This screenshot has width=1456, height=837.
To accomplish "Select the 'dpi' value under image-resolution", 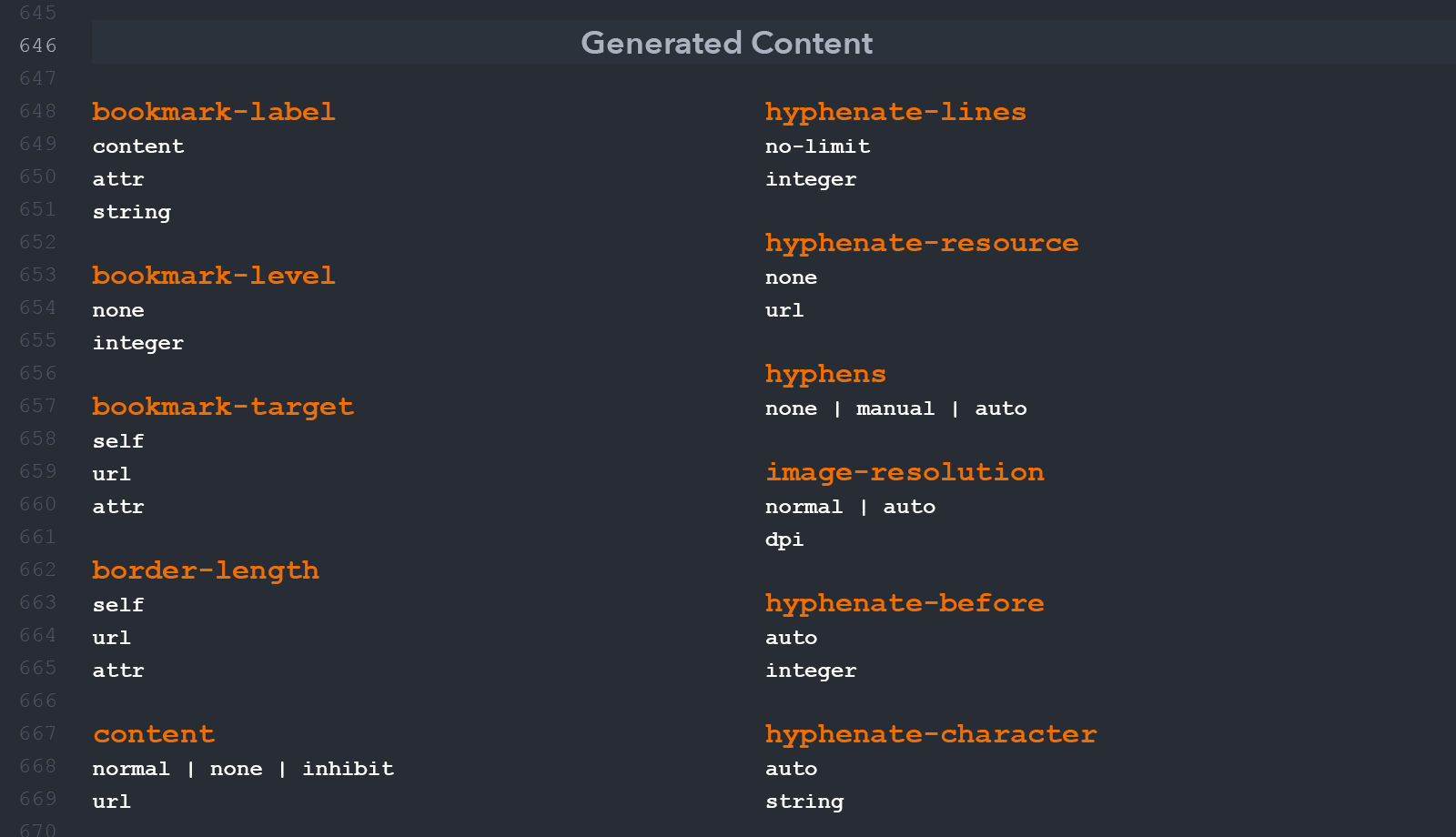I will pyautogui.click(x=784, y=540).
